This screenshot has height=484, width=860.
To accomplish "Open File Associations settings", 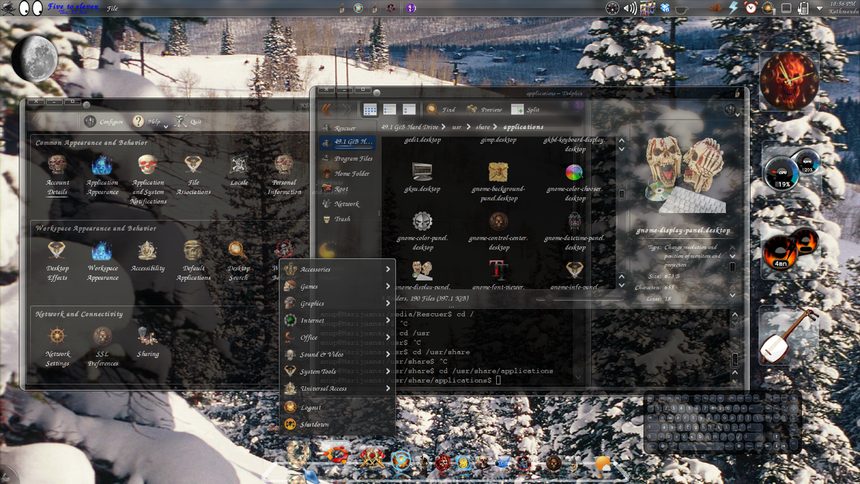I will click(193, 176).
